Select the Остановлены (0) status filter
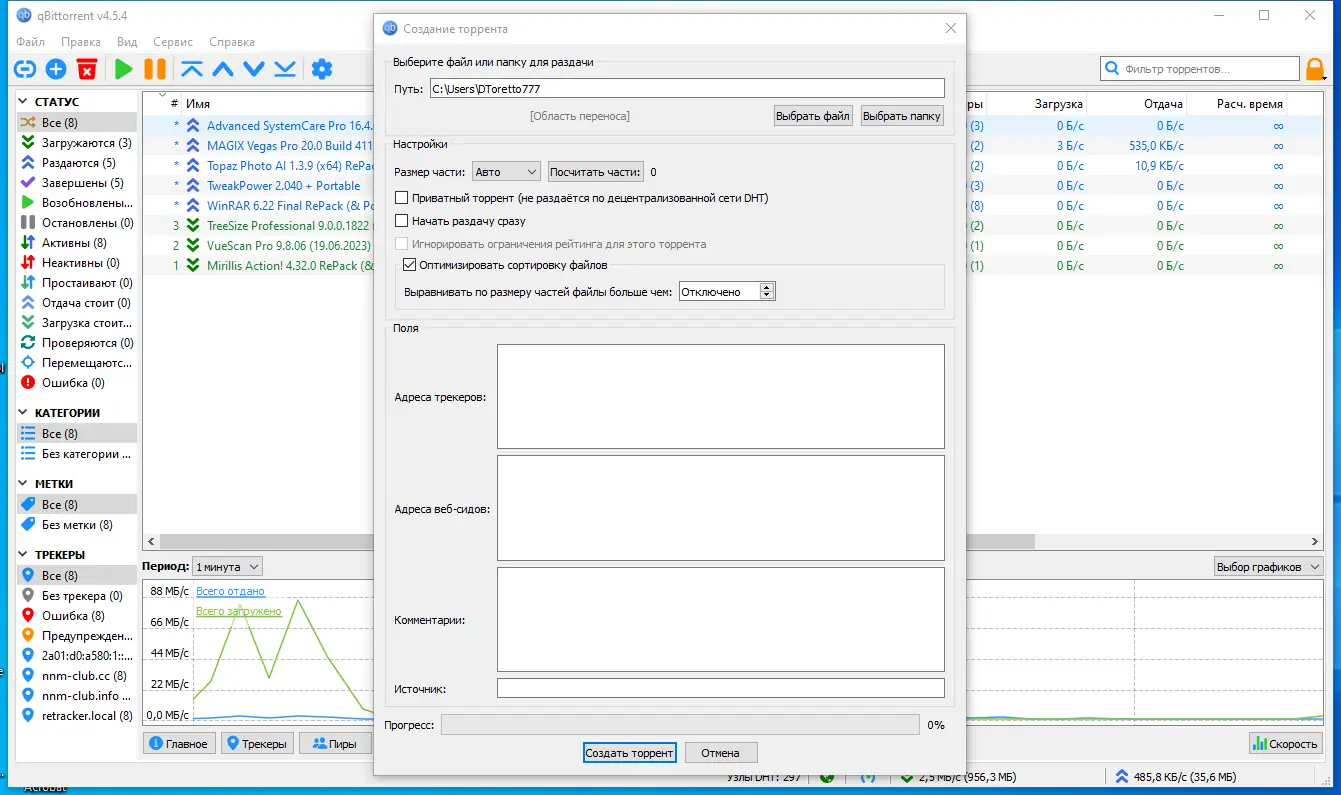Screen dimensions: 1341x795 pos(76,223)
